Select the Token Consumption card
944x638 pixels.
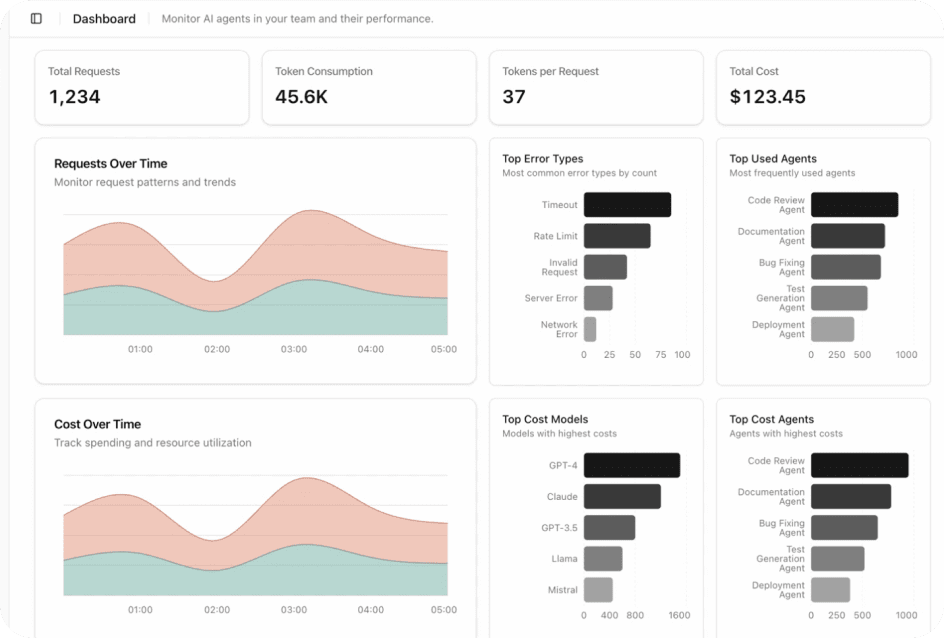point(368,86)
